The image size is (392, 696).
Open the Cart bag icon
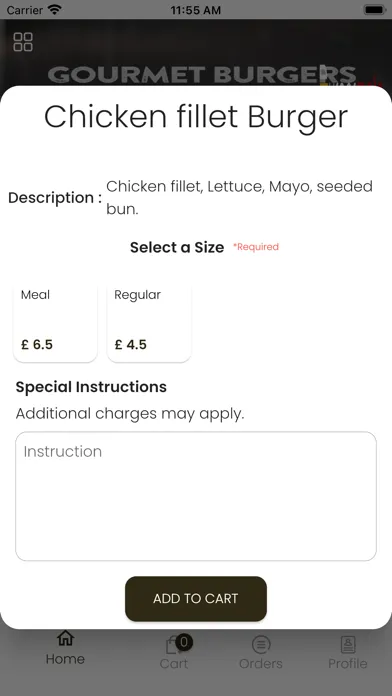[x=173, y=645]
